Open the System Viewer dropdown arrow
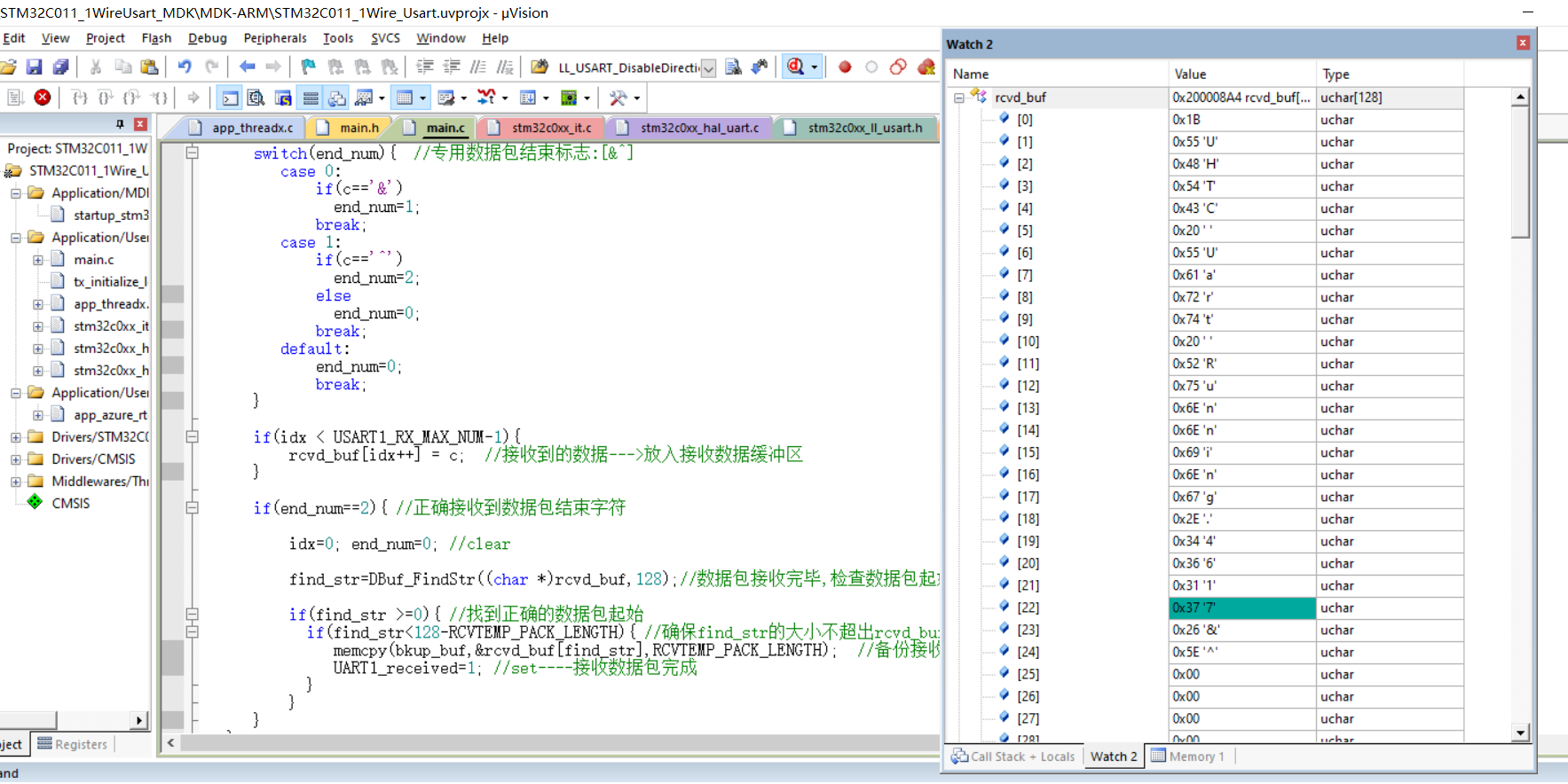The image size is (1568, 784). [587, 98]
